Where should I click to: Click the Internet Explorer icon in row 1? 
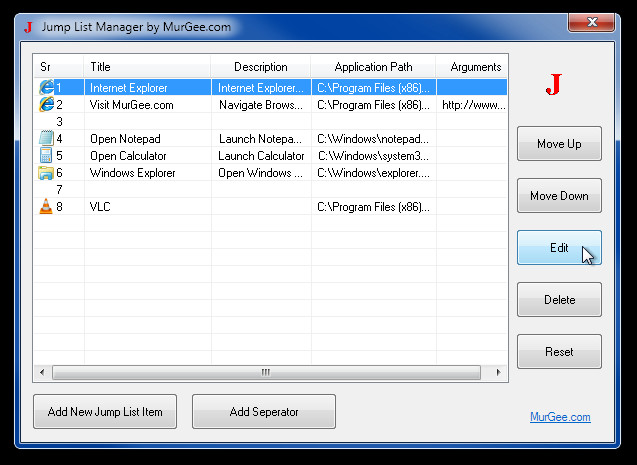tap(46, 87)
